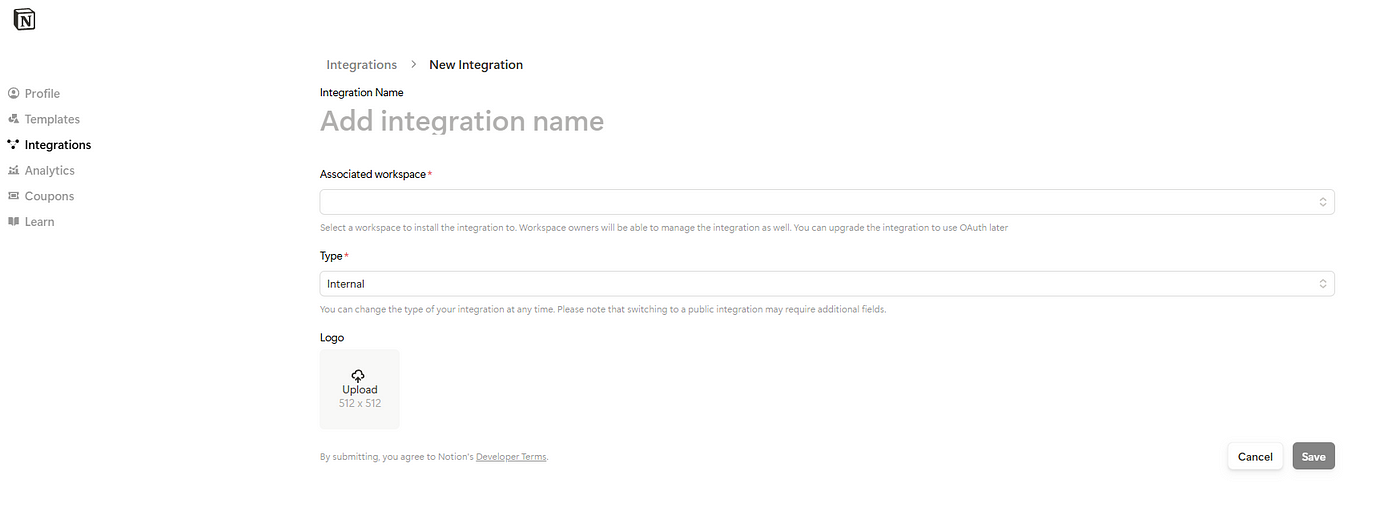Viewport: 1400px width, 516px height.
Task: Click the Templates shapes icon
Action: 13,119
